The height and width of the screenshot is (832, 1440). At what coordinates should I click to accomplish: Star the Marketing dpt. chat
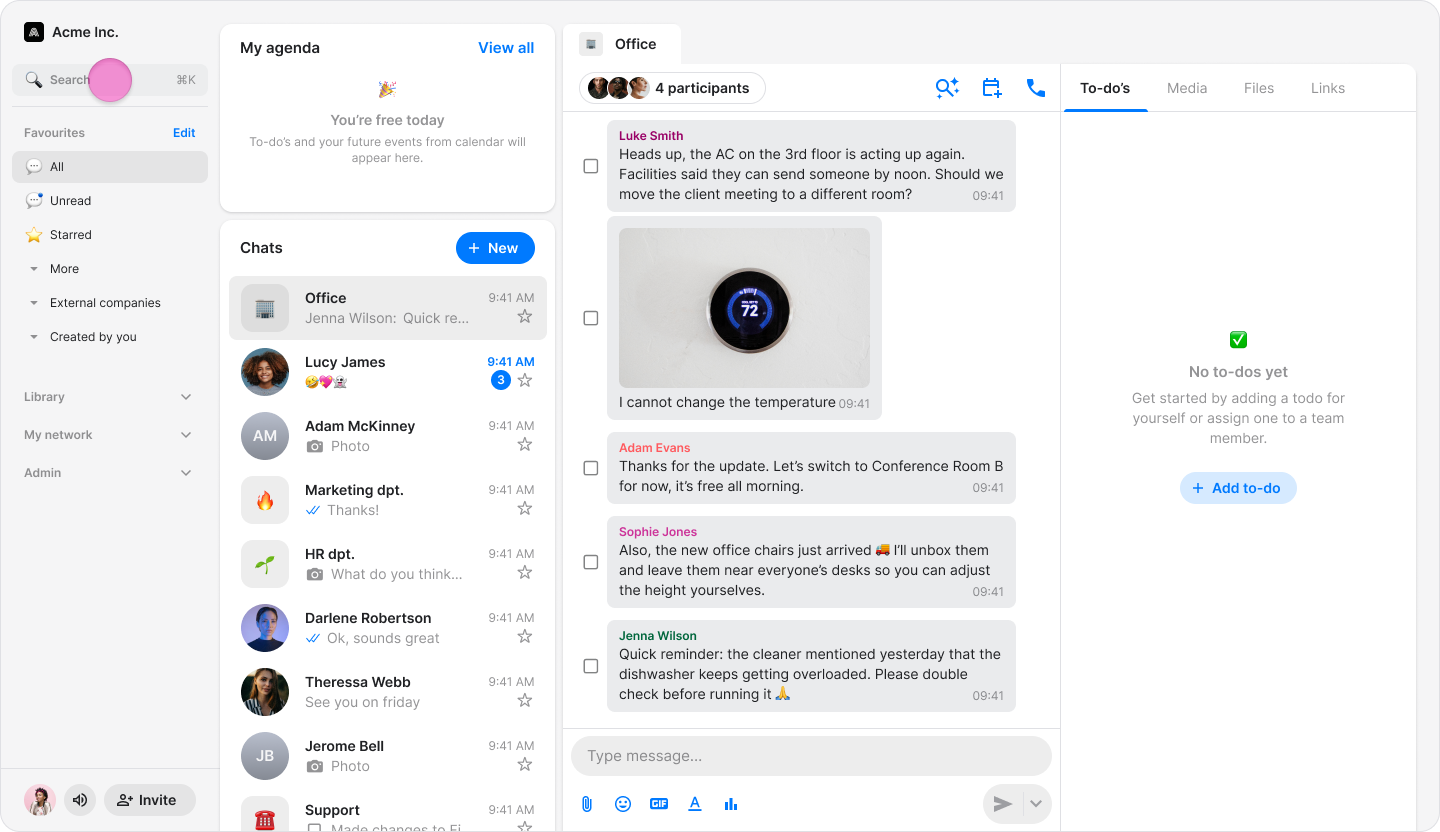point(525,509)
